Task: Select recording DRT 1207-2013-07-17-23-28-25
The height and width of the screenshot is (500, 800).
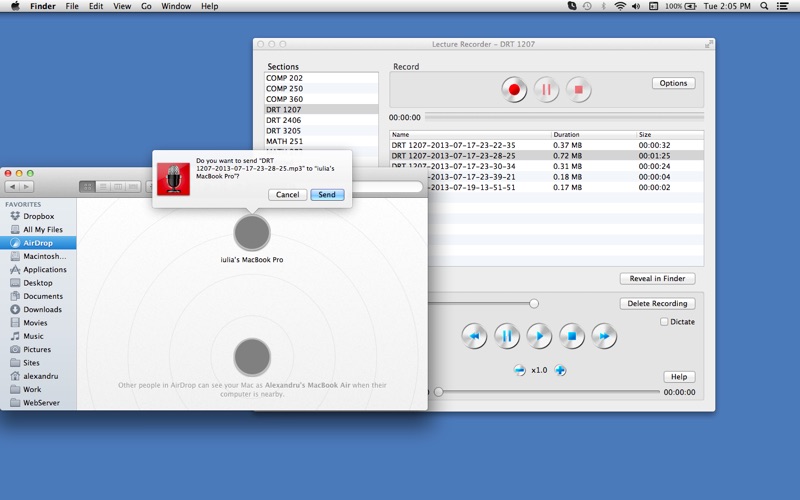Action: [x=546, y=156]
